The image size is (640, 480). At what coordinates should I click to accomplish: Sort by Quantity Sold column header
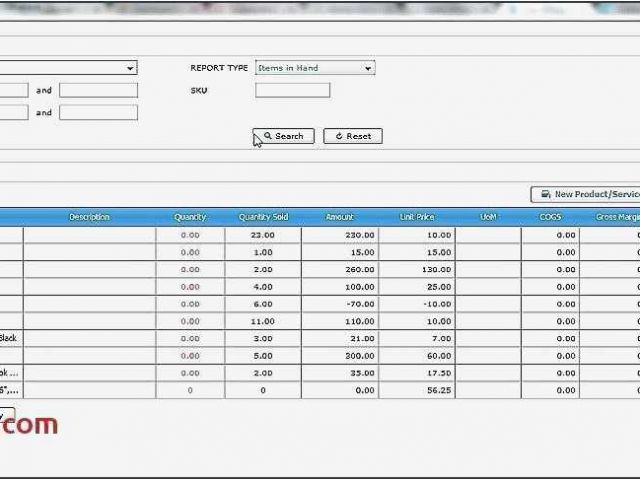pos(262,217)
